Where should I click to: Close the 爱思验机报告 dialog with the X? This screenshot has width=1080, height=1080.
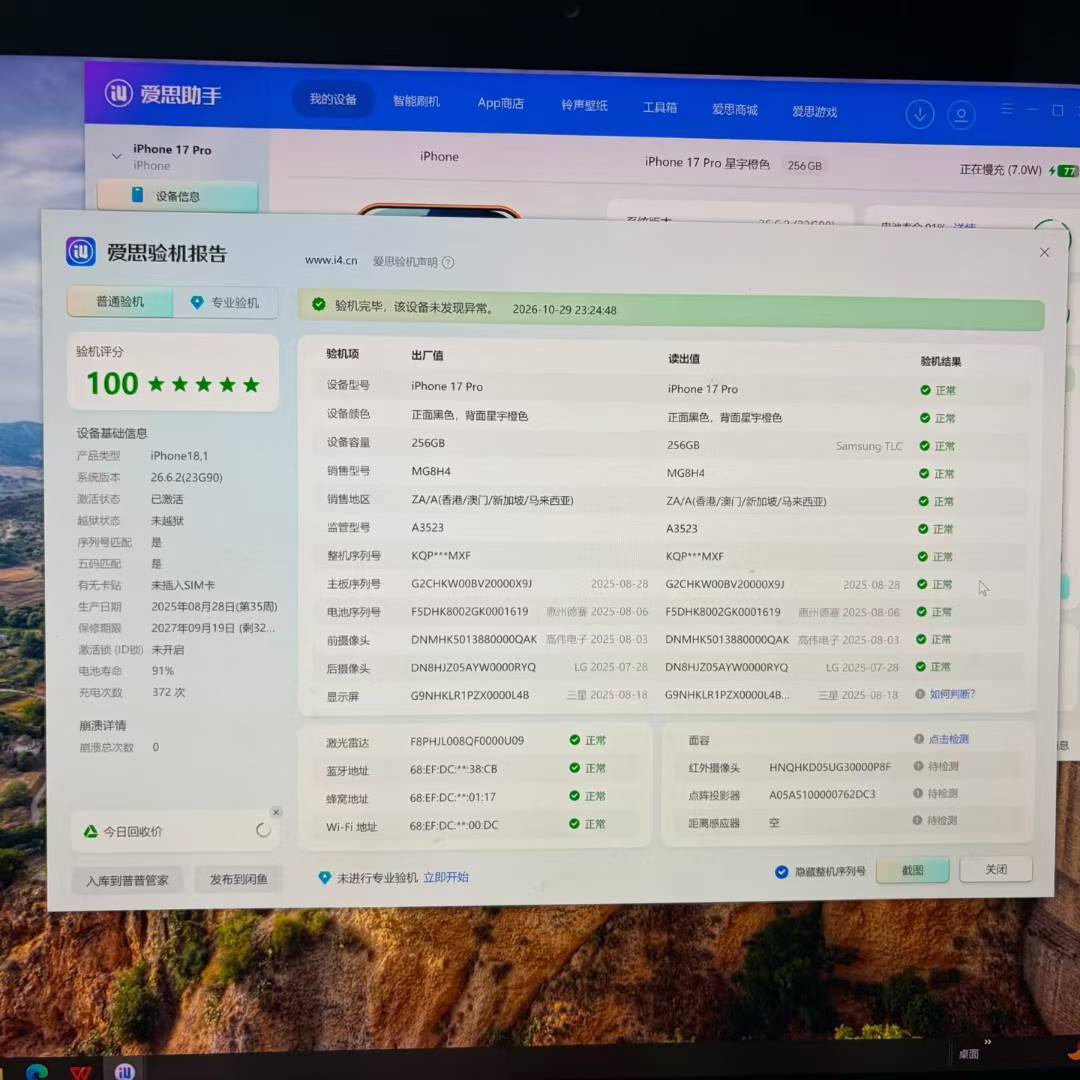click(1044, 253)
